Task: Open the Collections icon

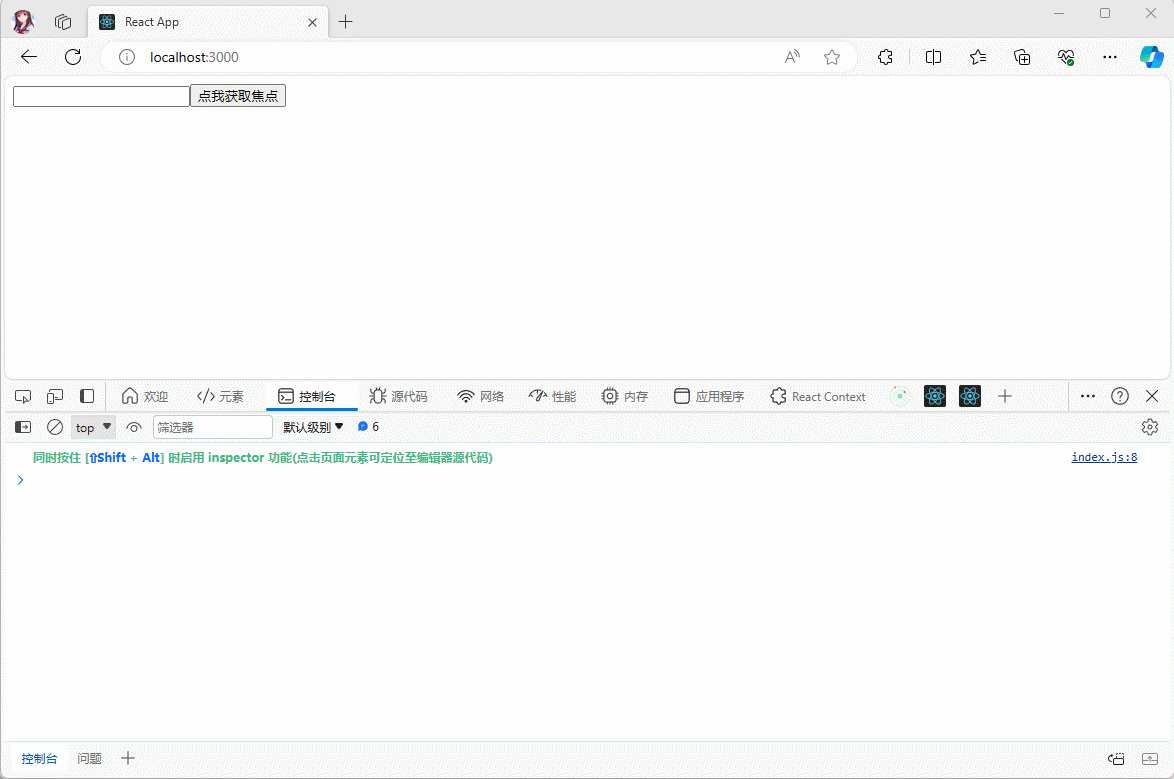Action: [x=1022, y=57]
